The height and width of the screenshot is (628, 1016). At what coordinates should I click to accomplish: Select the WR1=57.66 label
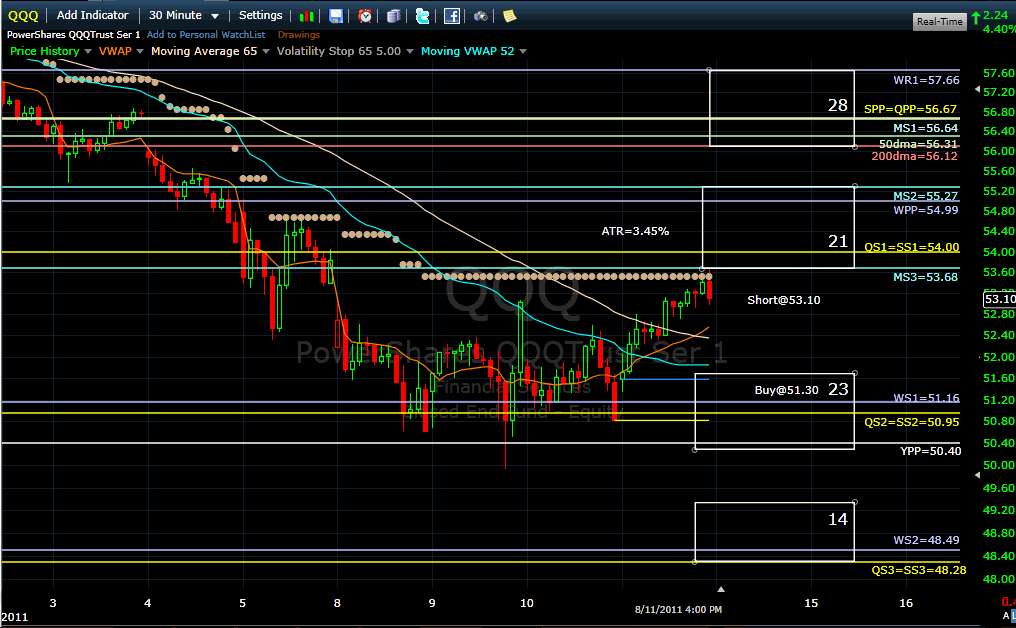(x=926, y=80)
